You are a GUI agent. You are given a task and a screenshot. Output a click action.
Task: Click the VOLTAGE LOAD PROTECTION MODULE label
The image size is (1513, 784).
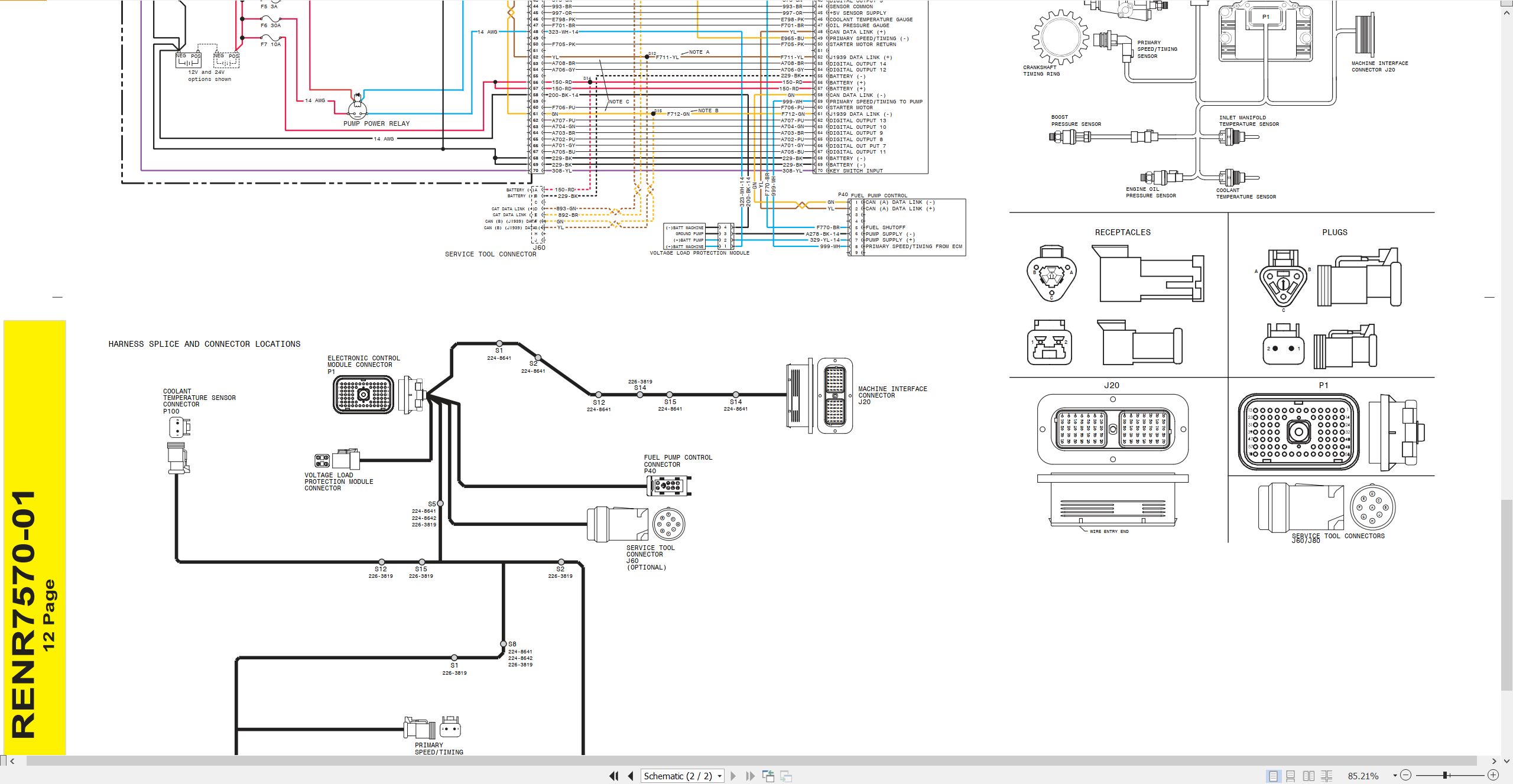(x=699, y=253)
